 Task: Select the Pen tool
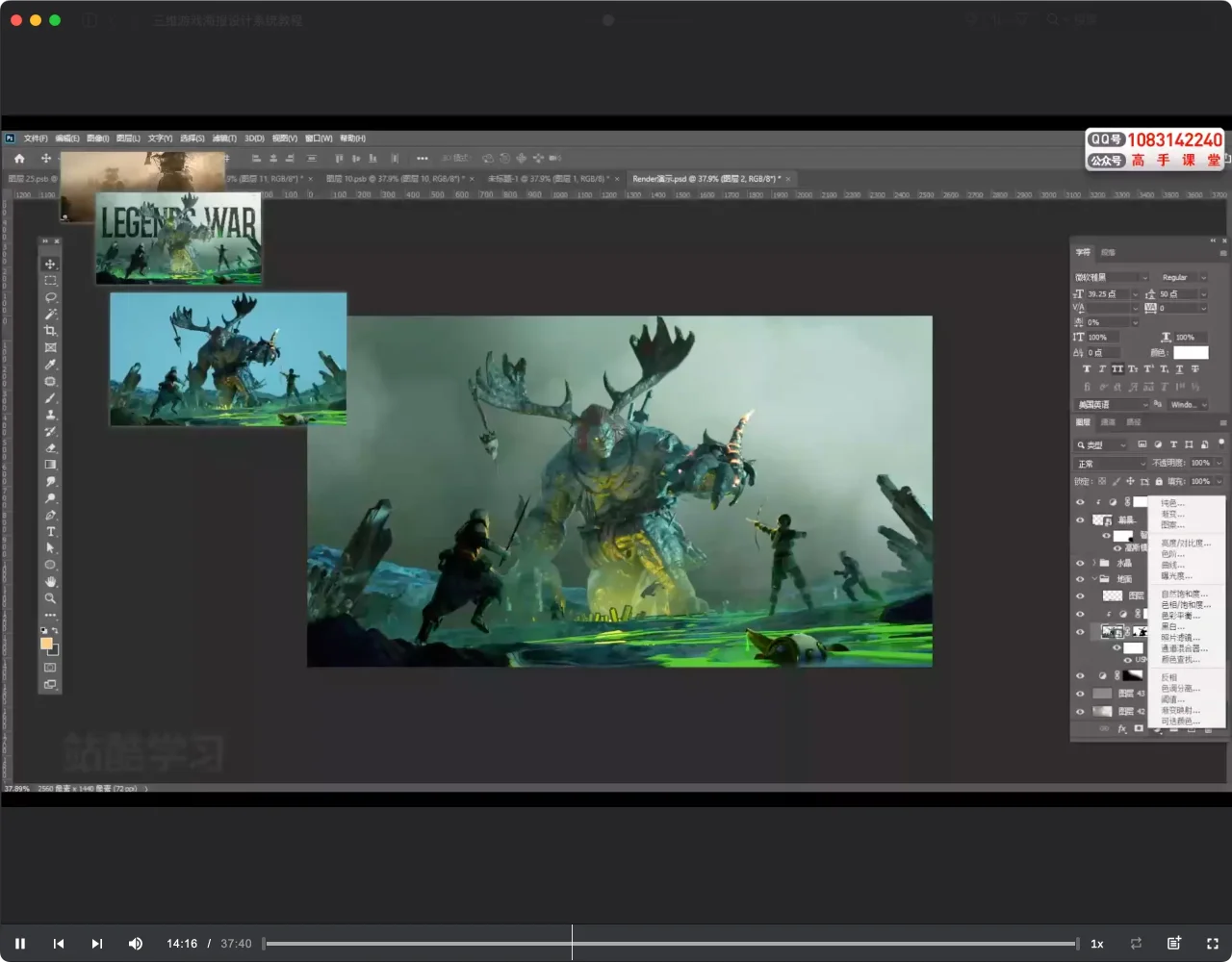tap(50, 516)
